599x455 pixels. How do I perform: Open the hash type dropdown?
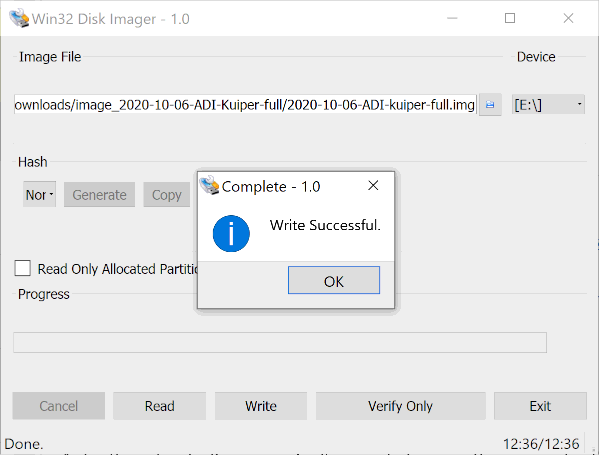point(39,194)
